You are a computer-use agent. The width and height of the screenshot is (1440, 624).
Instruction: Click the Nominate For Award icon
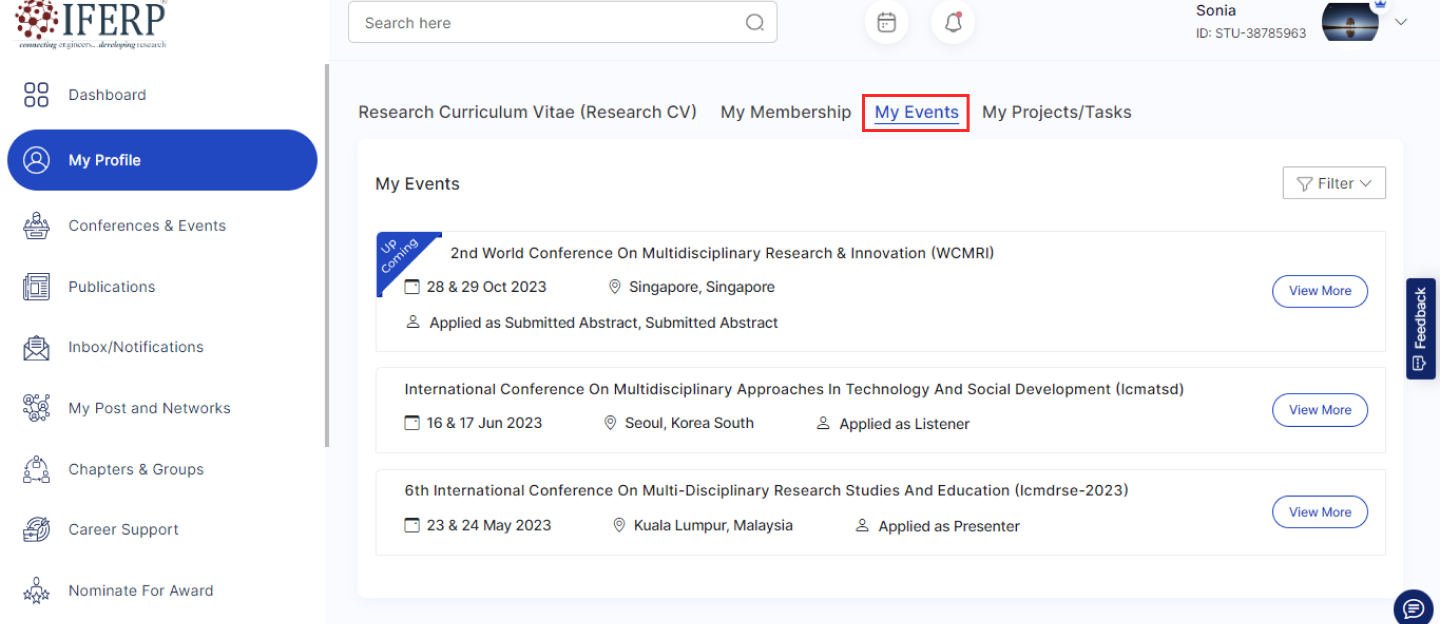click(36, 591)
